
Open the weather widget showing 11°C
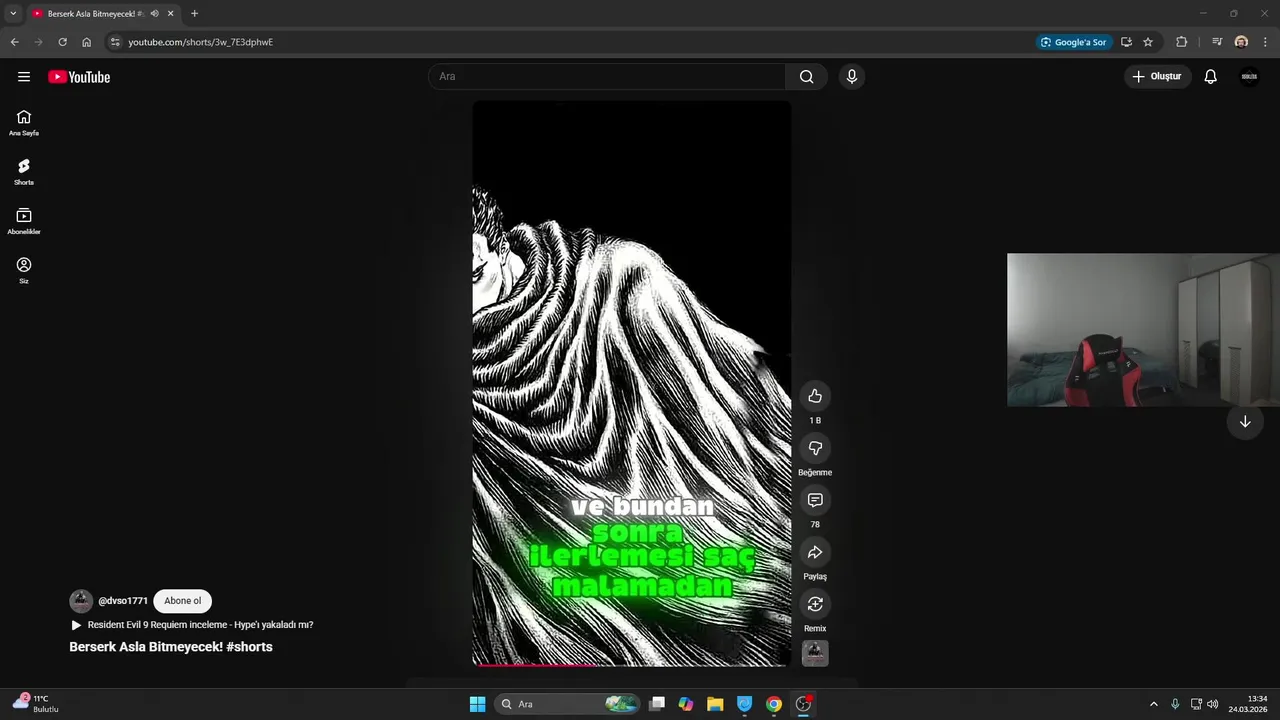(36, 703)
